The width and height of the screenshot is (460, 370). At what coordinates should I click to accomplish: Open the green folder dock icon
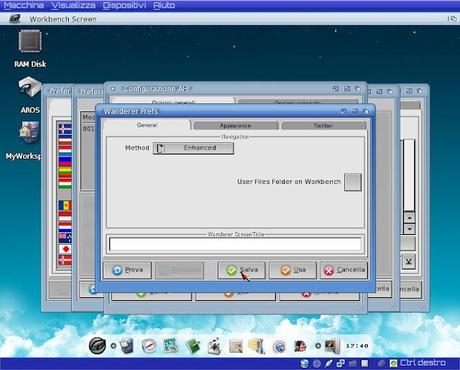point(193,346)
